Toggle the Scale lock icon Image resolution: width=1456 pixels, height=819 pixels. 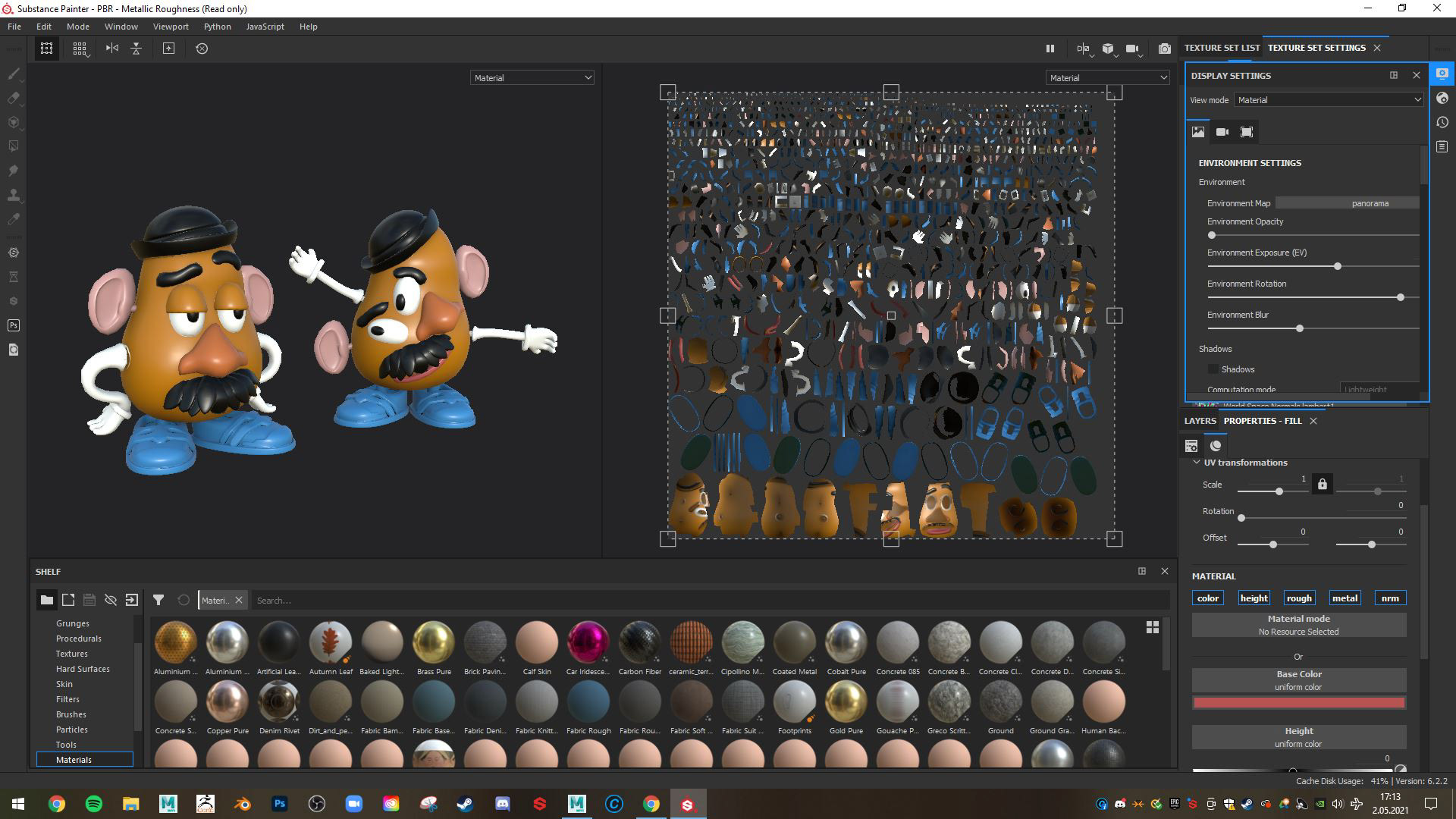[x=1322, y=485]
